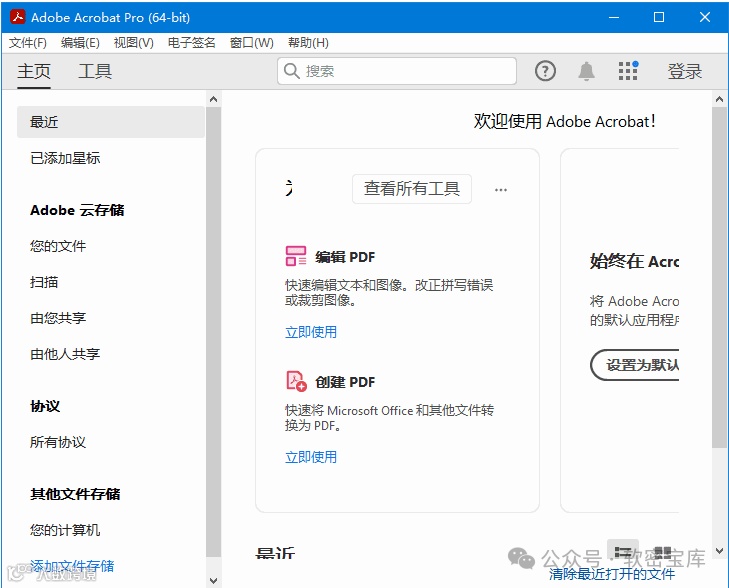Click the 创建 PDF heading
Image resolution: width=729 pixels, height=588 pixels.
coord(345,382)
